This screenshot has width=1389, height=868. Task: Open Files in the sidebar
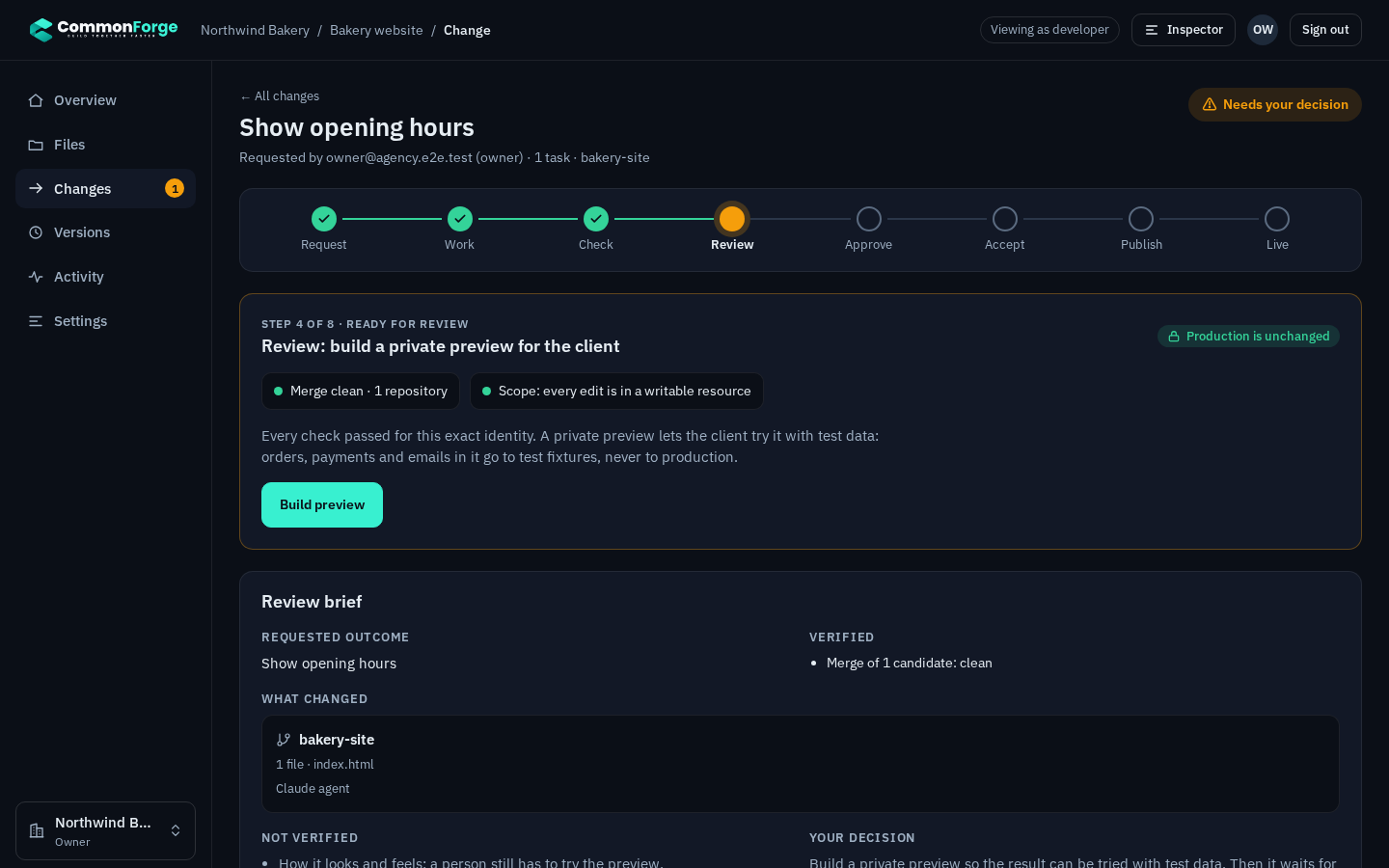(105, 145)
